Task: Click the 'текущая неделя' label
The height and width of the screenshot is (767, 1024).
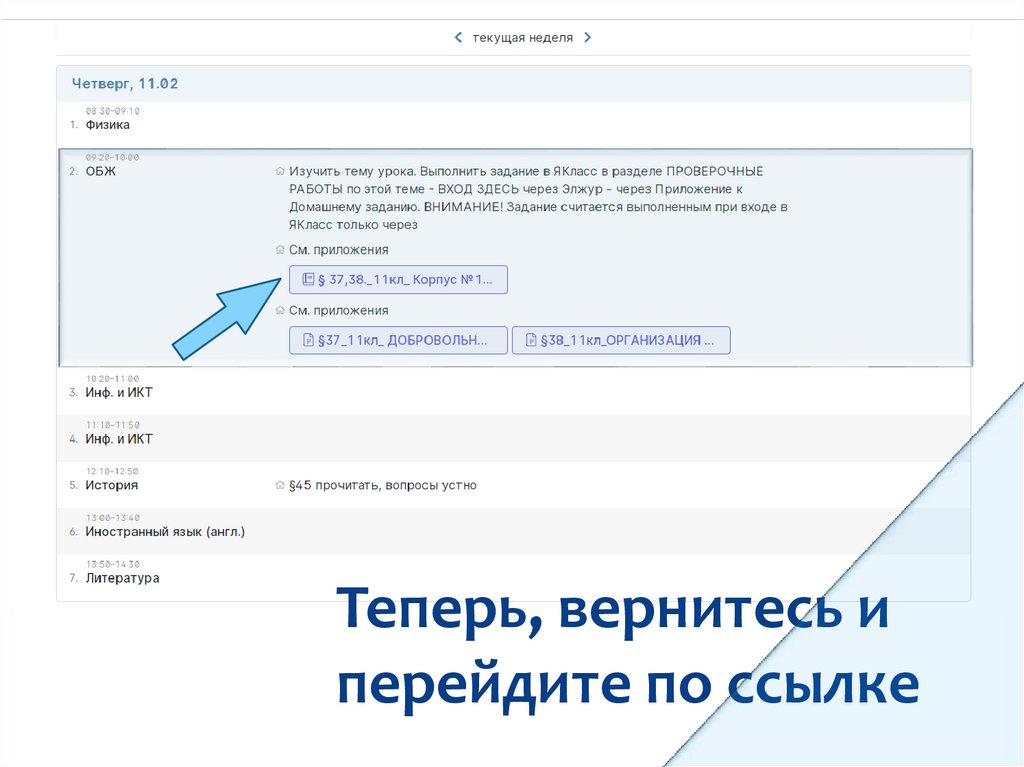Action: coord(522,37)
